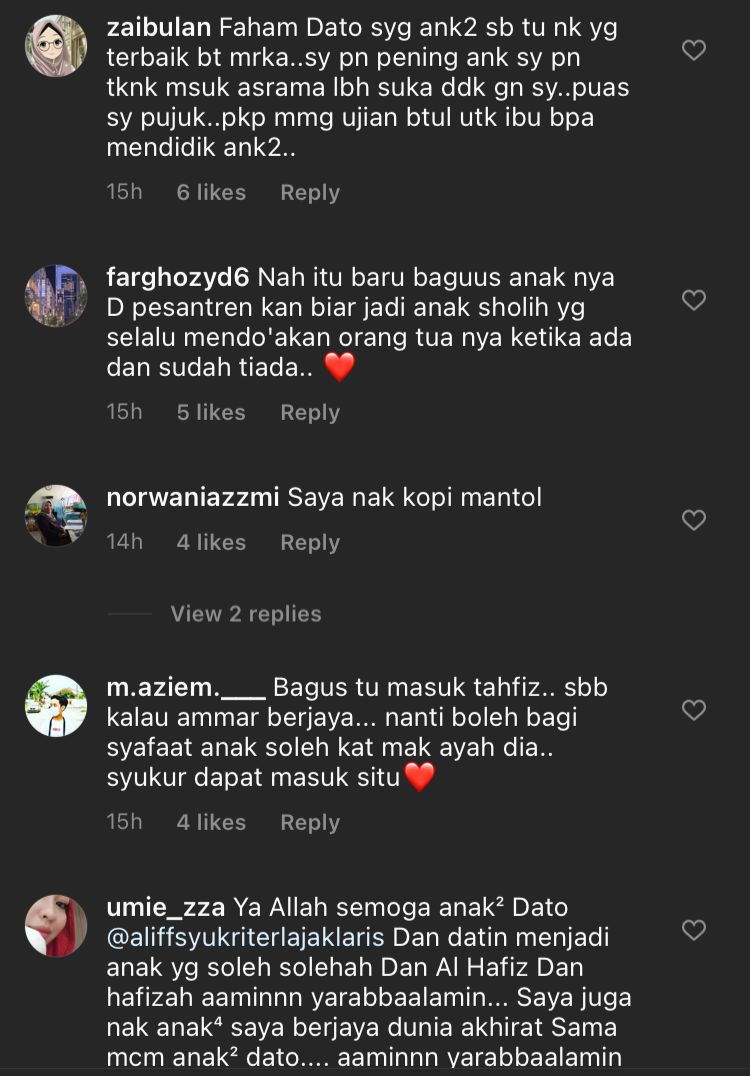The height and width of the screenshot is (1076, 750).
Task: Tap umie_zza's profile picture
Action: (56, 926)
